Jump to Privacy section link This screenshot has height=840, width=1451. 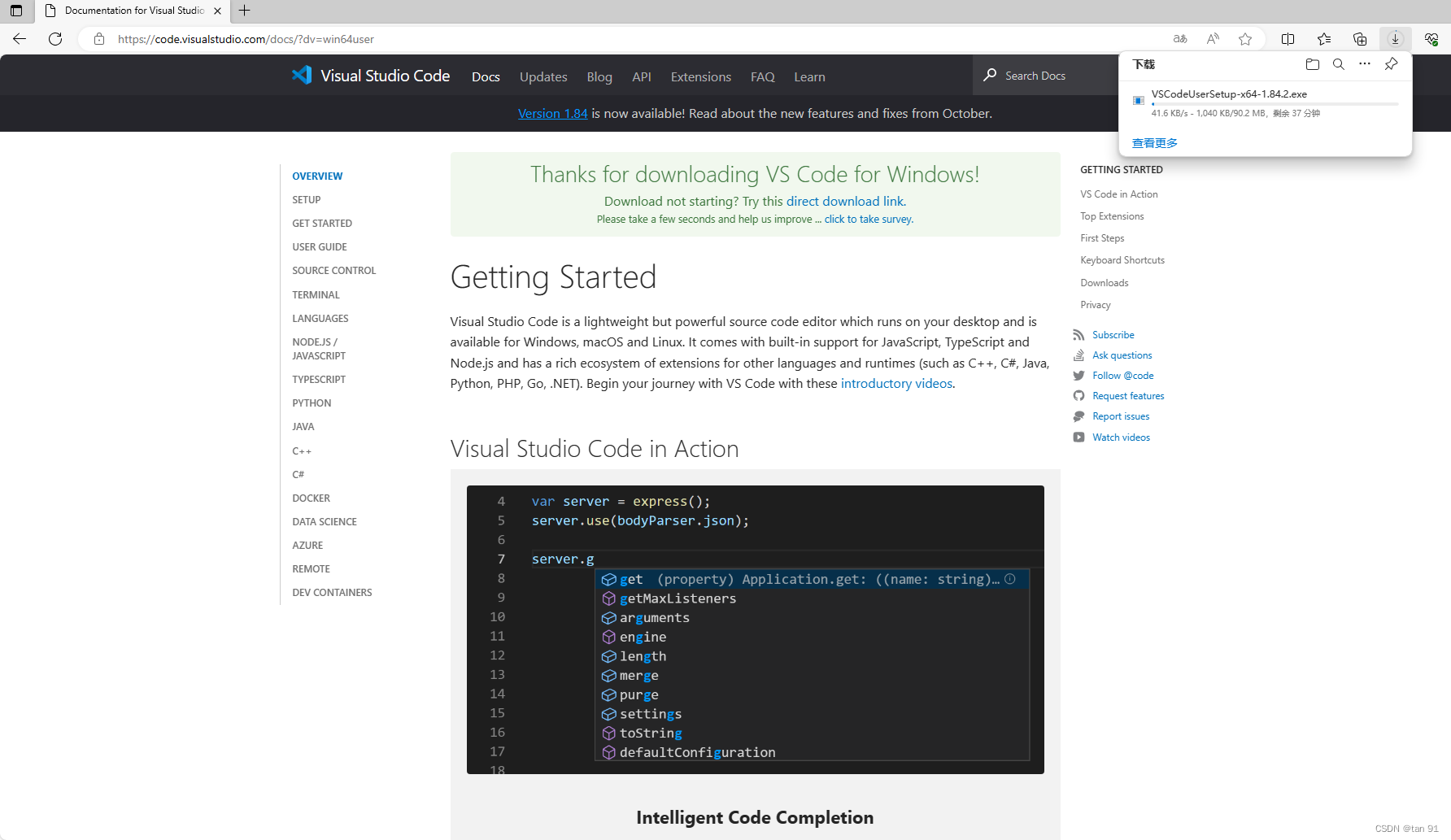click(1096, 305)
